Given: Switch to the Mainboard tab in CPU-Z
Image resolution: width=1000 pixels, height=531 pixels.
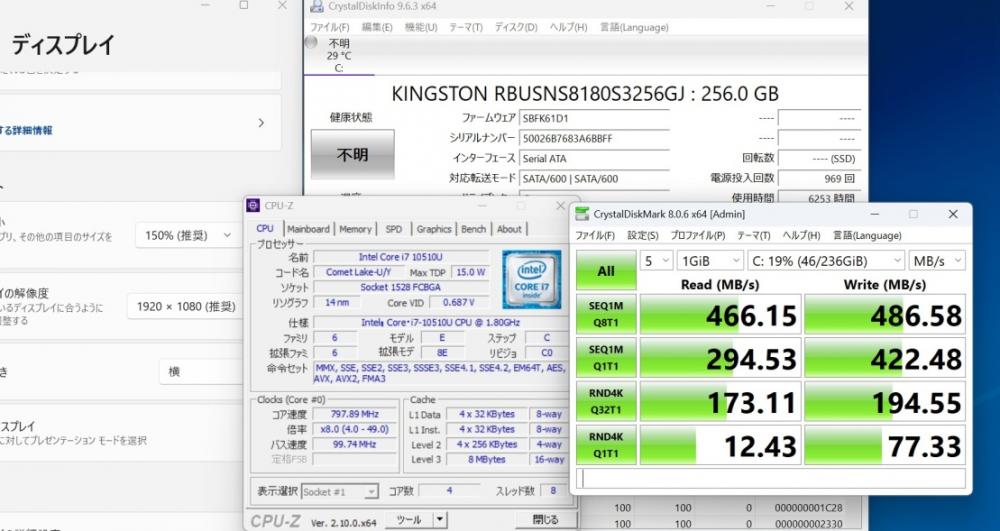Looking at the screenshot, I should 309,229.
